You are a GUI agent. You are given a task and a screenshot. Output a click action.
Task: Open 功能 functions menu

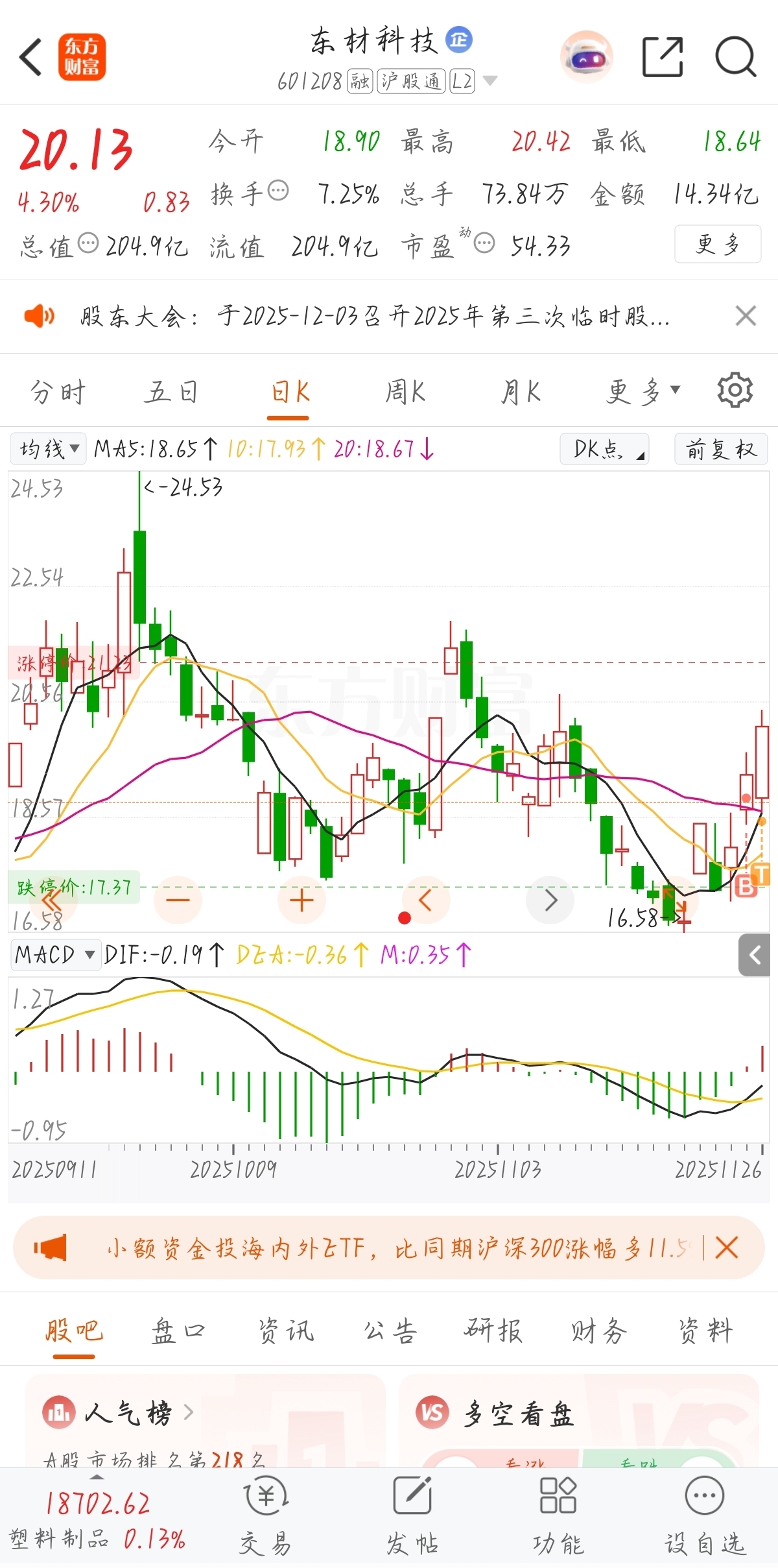tap(558, 1517)
